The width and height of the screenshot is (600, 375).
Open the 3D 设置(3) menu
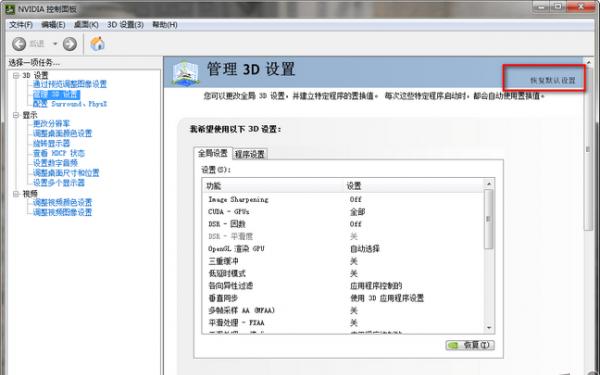pyautogui.click(x=125, y=25)
